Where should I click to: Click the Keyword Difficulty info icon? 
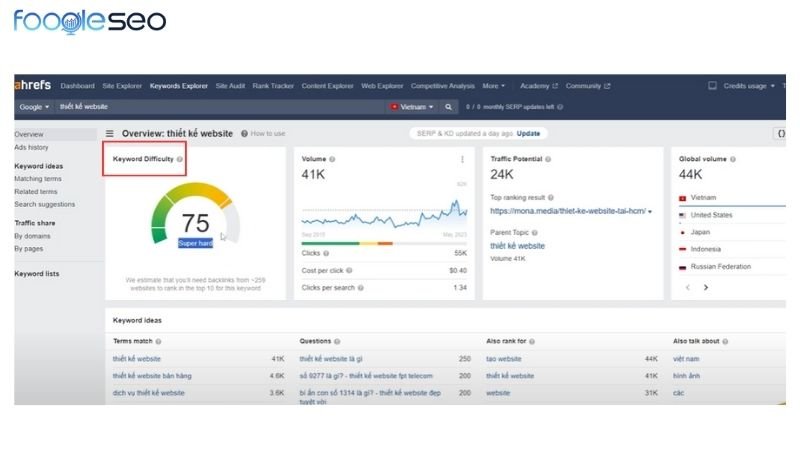(180, 159)
